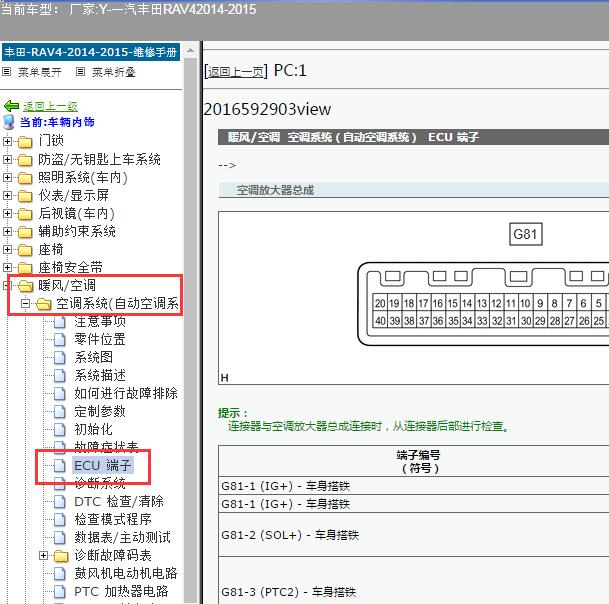Click the 辅助约束系统 folder icon
609x604 pixels.
pyautogui.click(x=25, y=232)
